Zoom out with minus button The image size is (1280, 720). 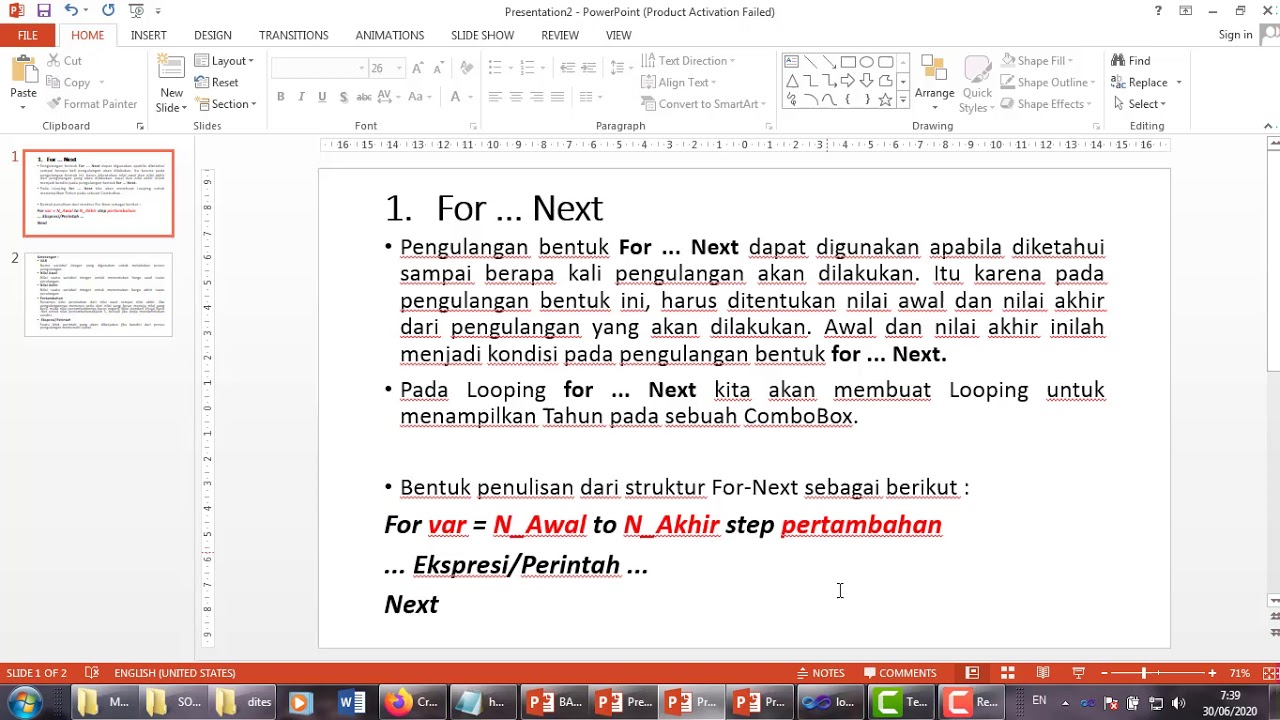pyautogui.click(x=1106, y=673)
